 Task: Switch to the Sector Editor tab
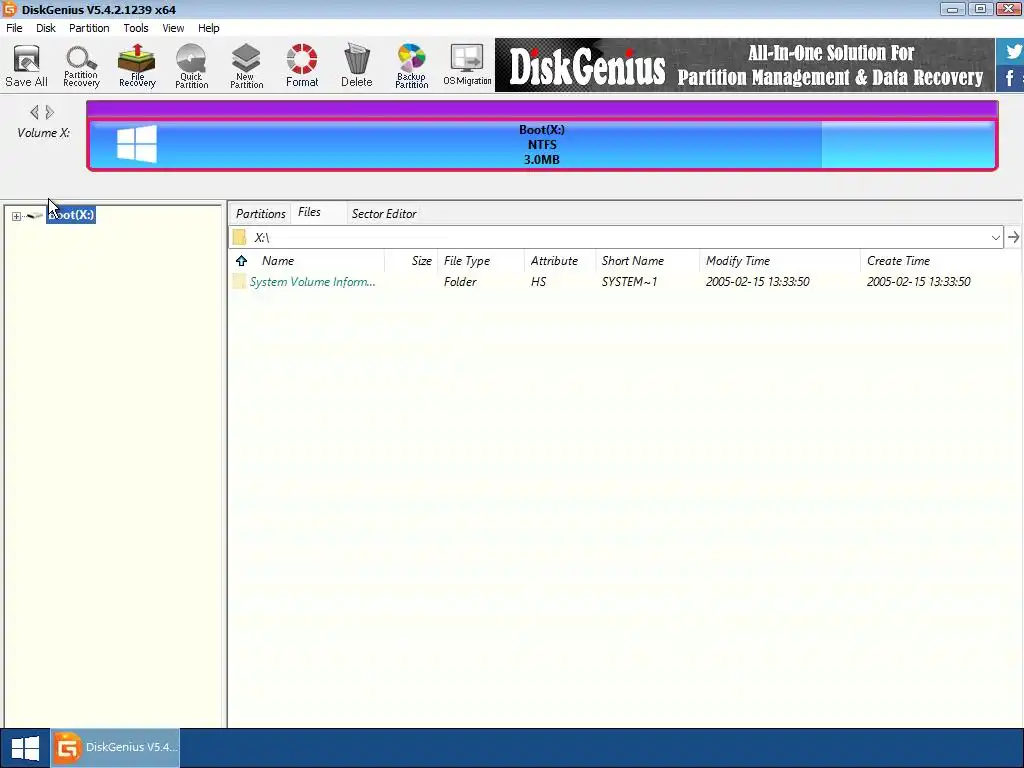pos(384,214)
